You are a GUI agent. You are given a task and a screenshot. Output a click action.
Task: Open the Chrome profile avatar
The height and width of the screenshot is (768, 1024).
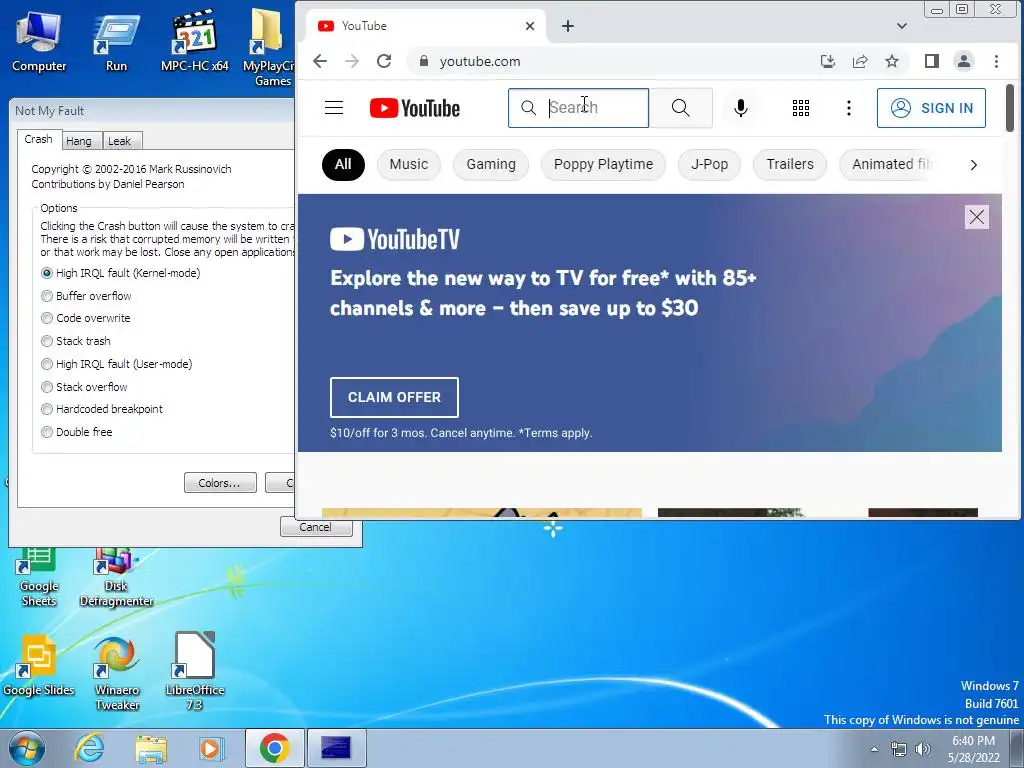963,61
